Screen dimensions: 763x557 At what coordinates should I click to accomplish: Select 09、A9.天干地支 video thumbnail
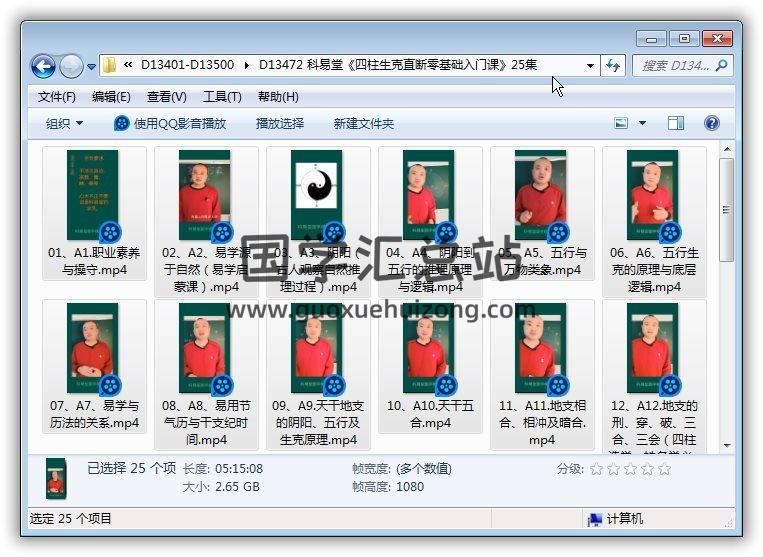[x=316, y=348]
